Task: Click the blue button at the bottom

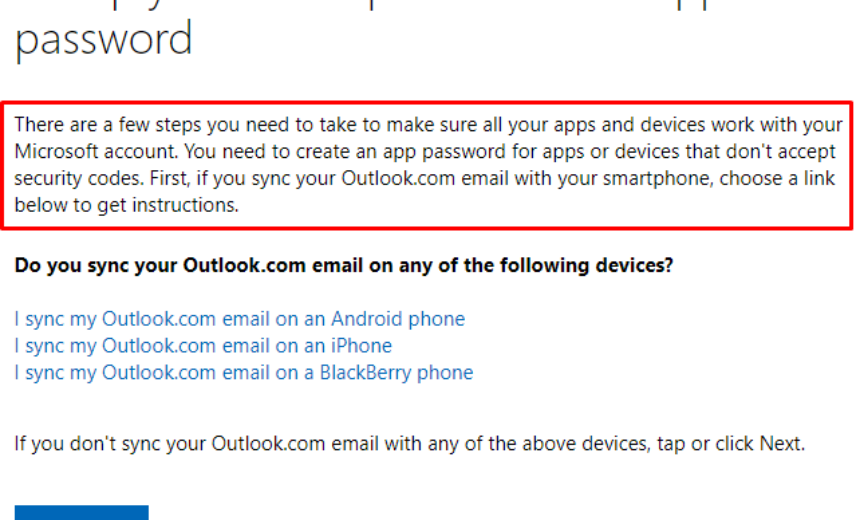Action: click(81, 513)
